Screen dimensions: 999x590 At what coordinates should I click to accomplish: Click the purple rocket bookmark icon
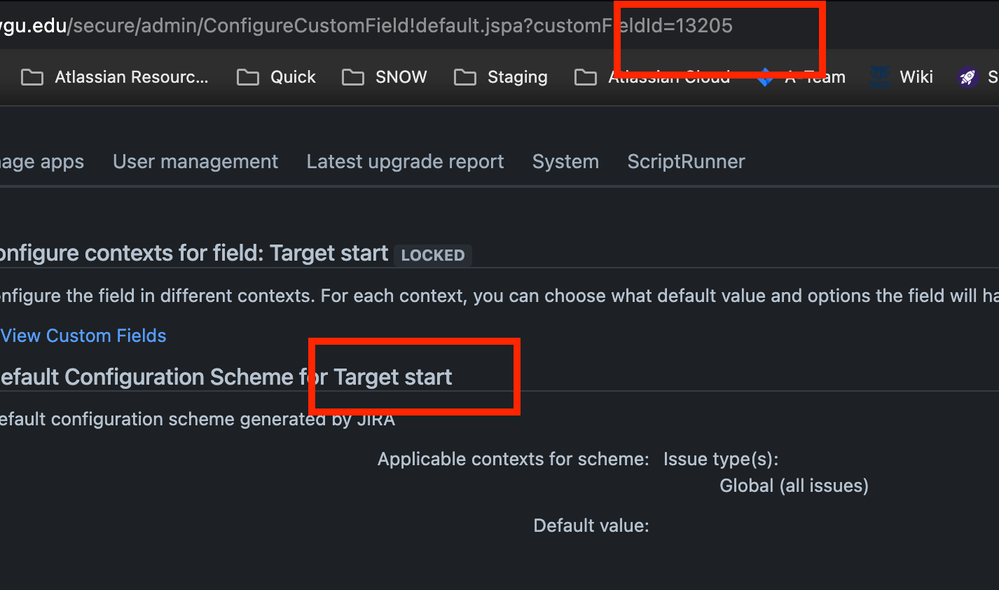(966, 76)
